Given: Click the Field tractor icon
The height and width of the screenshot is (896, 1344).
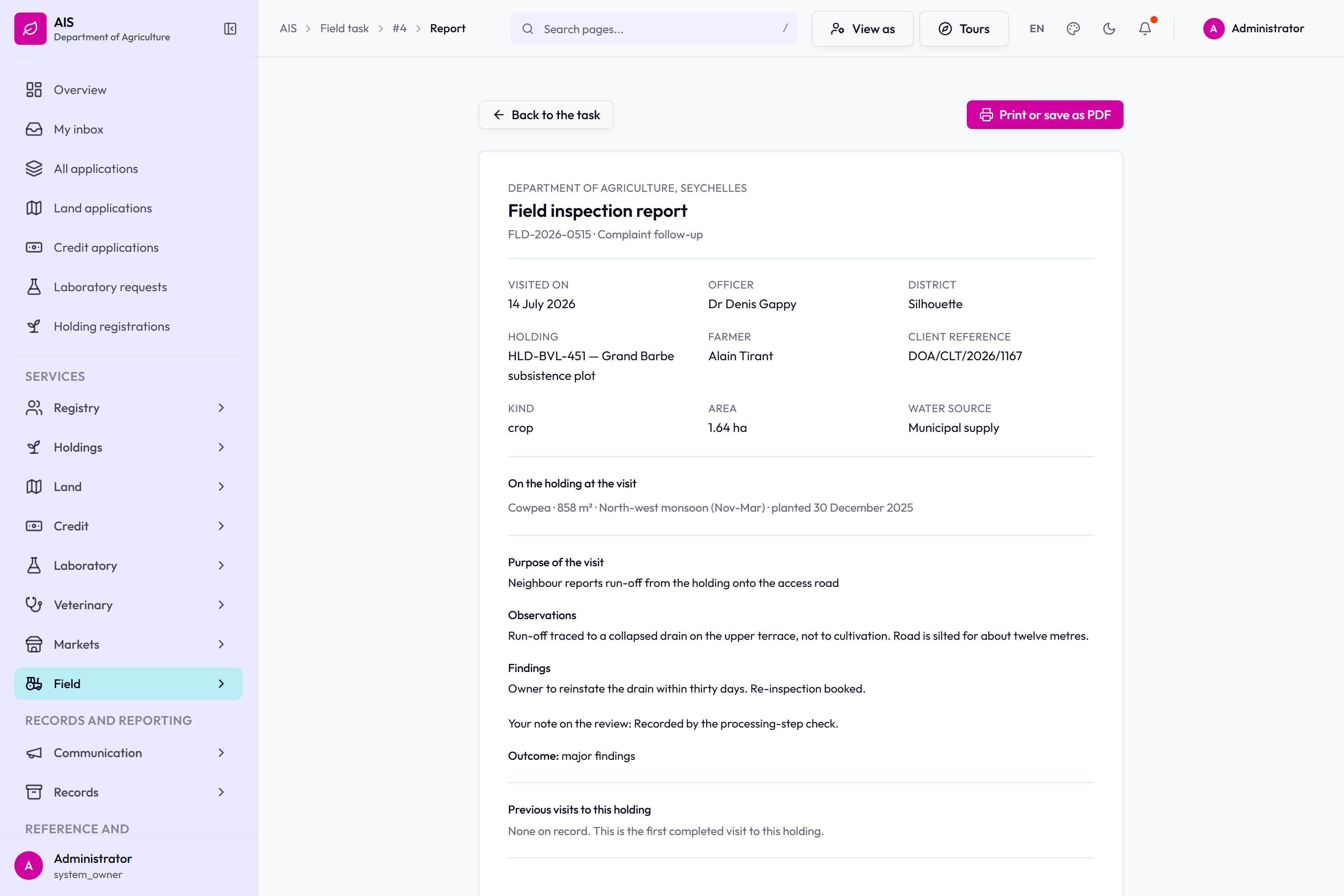Looking at the screenshot, I should (x=34, y=684).
